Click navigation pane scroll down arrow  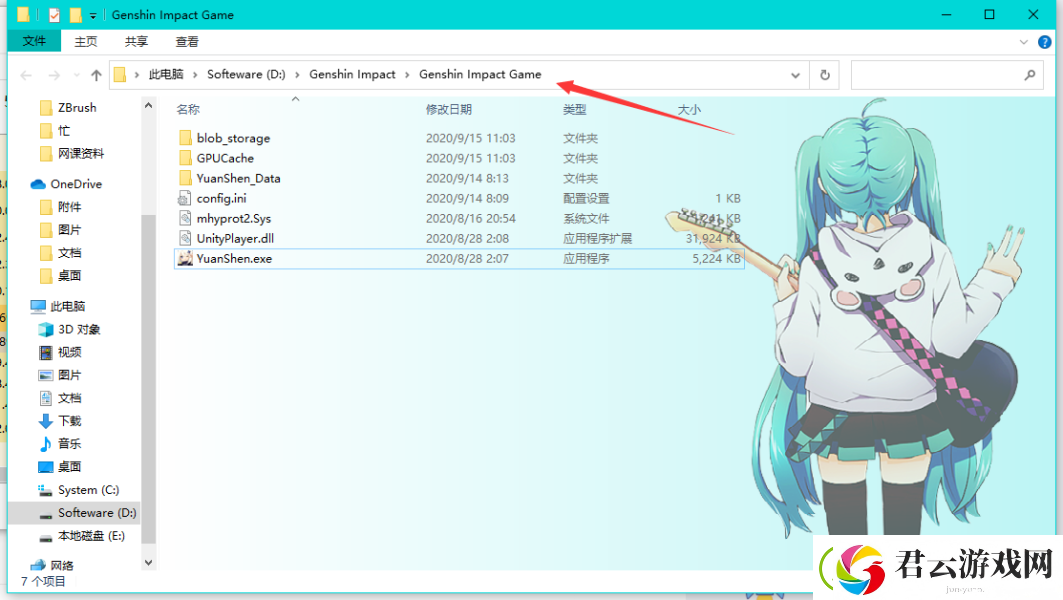click(x=148, y=563)
